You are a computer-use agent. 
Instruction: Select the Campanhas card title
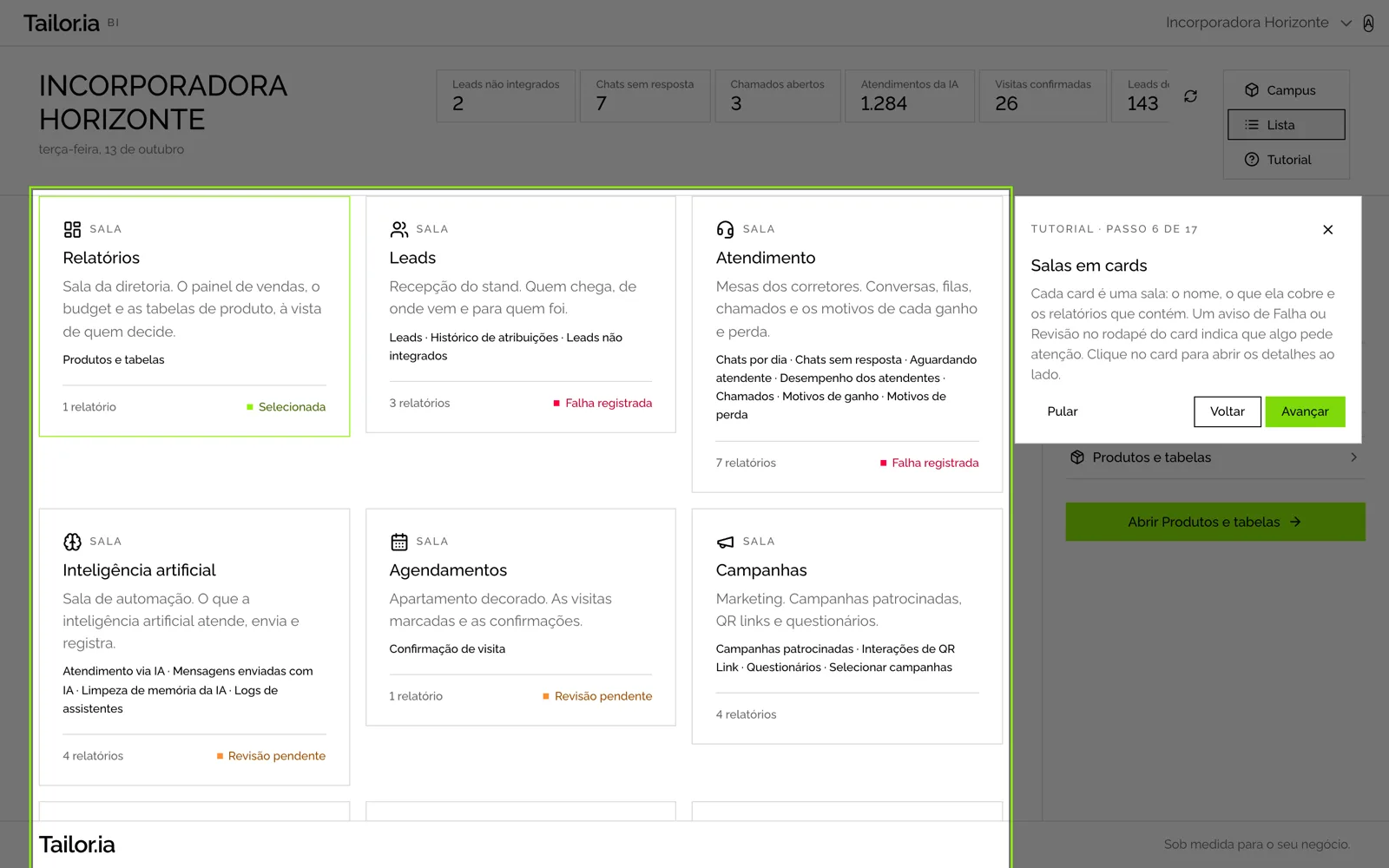pyautogui.click(x=761, y=570)
